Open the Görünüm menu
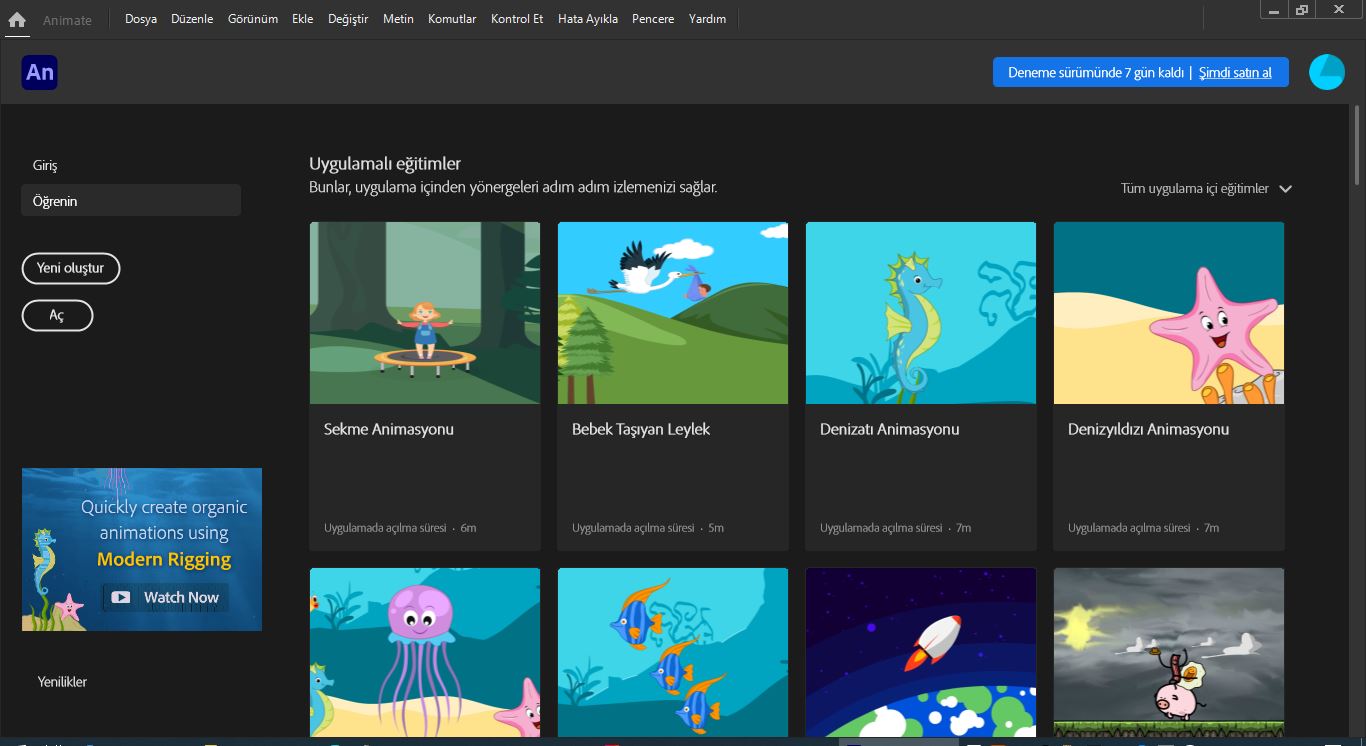This screenshot has width=1366, height=746. (x=253, y=19)
